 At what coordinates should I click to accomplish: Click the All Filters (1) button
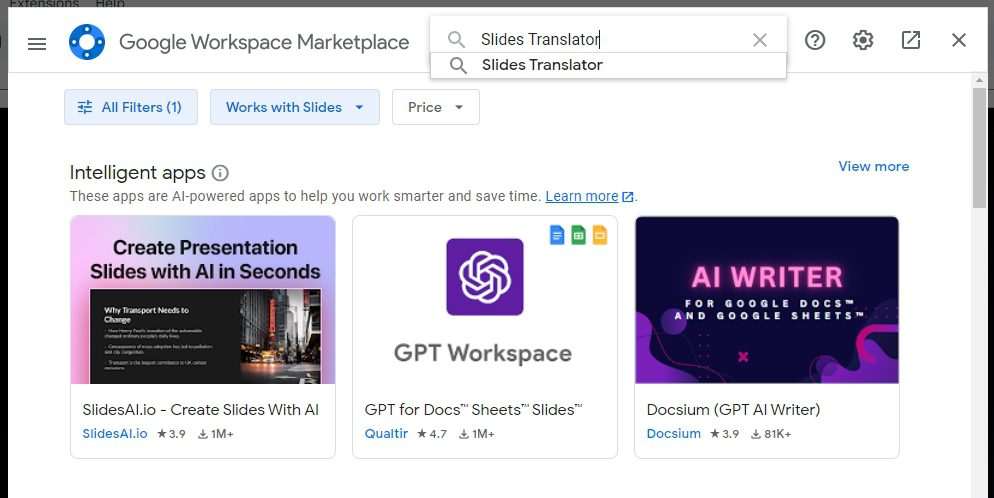tap(131, 107)
